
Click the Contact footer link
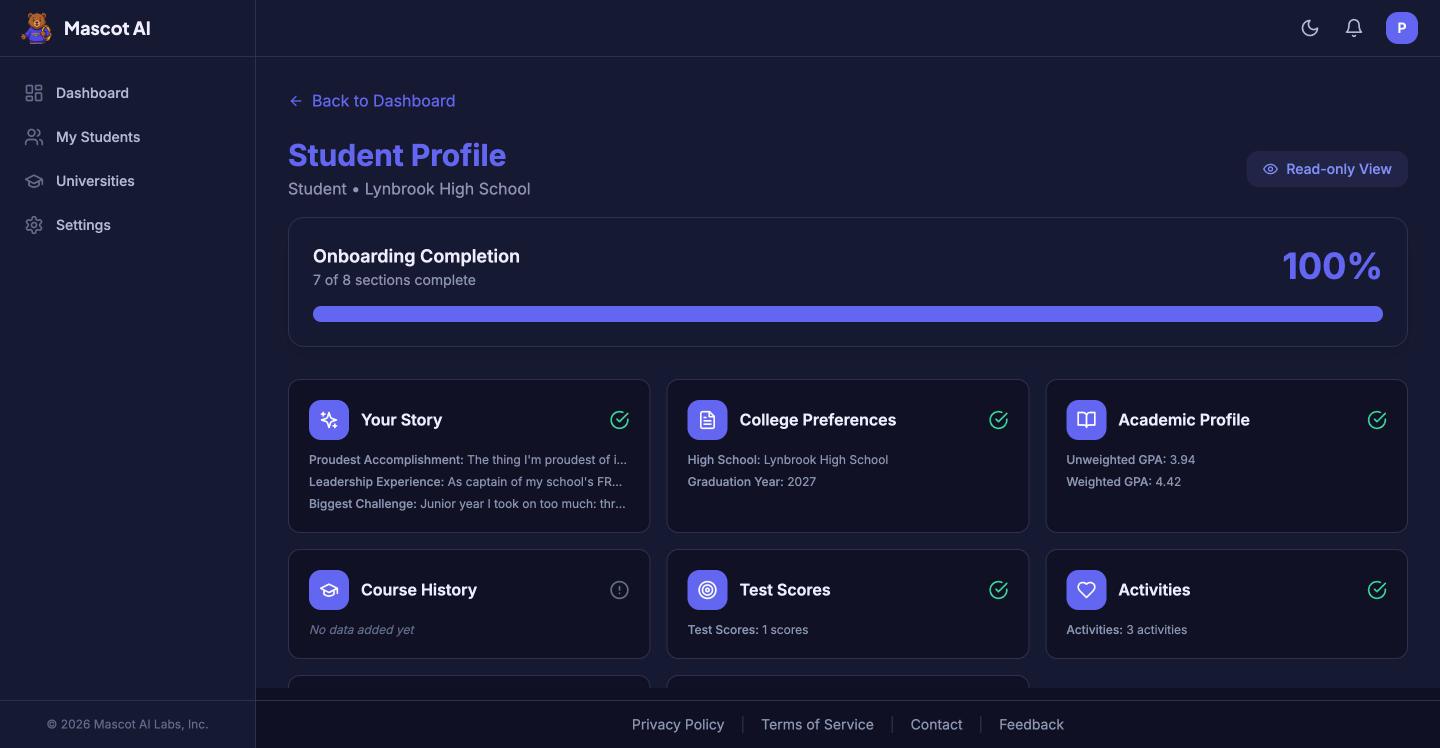[x=936, y=725]
